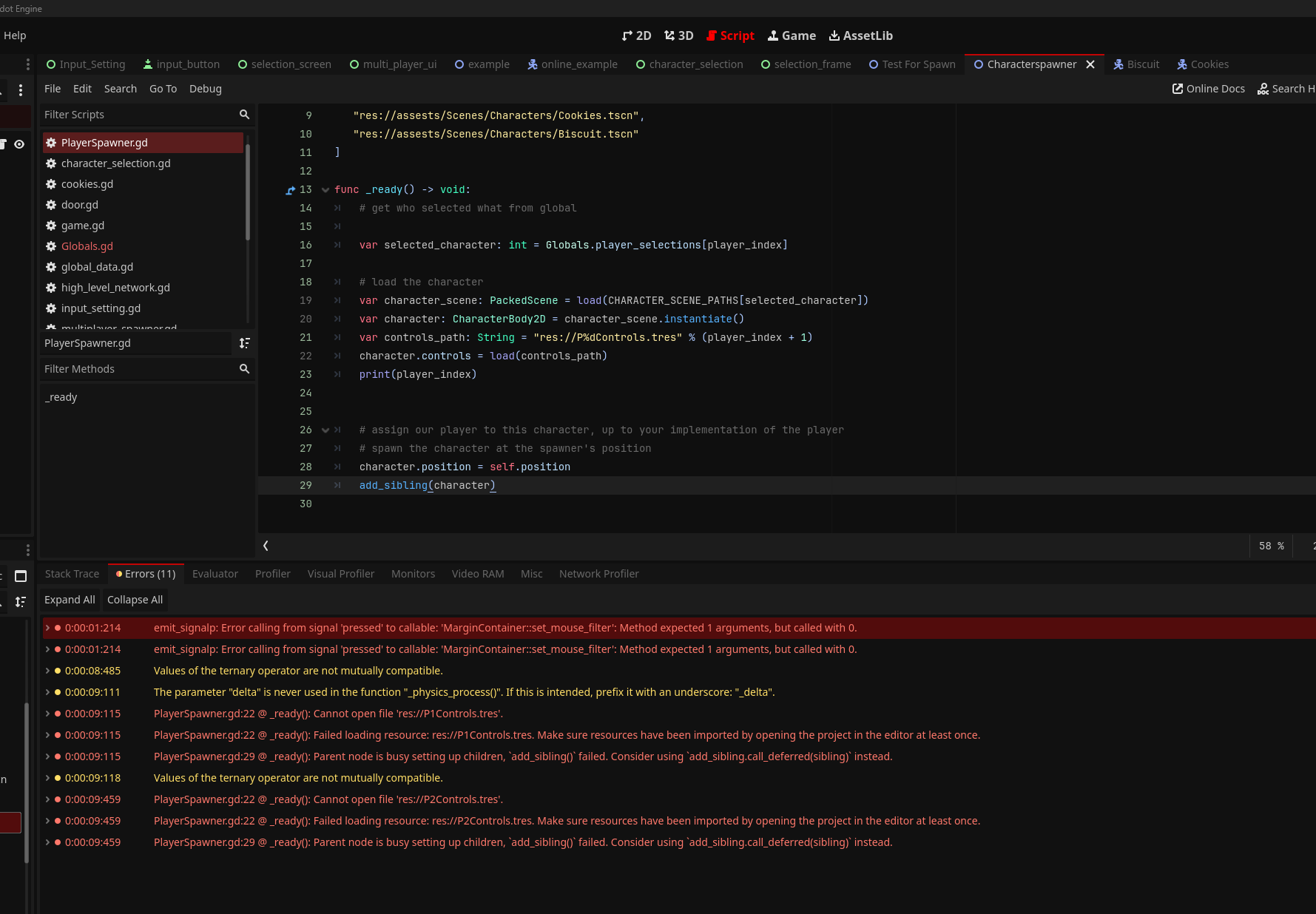Screen dimensions: 1316x914
Task: Toggle alphabetical sorting of methods list
Action: (244, 343)
